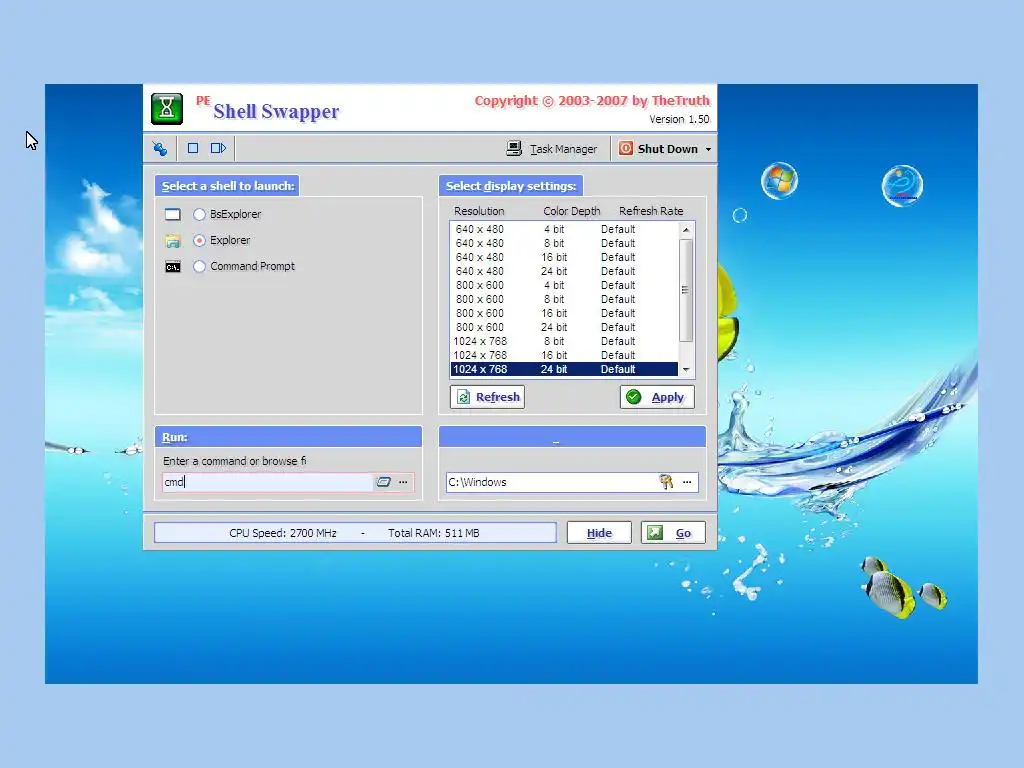Click the Refresh button
The height and width of the screenshot is (768, 1024).
click(x=487, y=397)
